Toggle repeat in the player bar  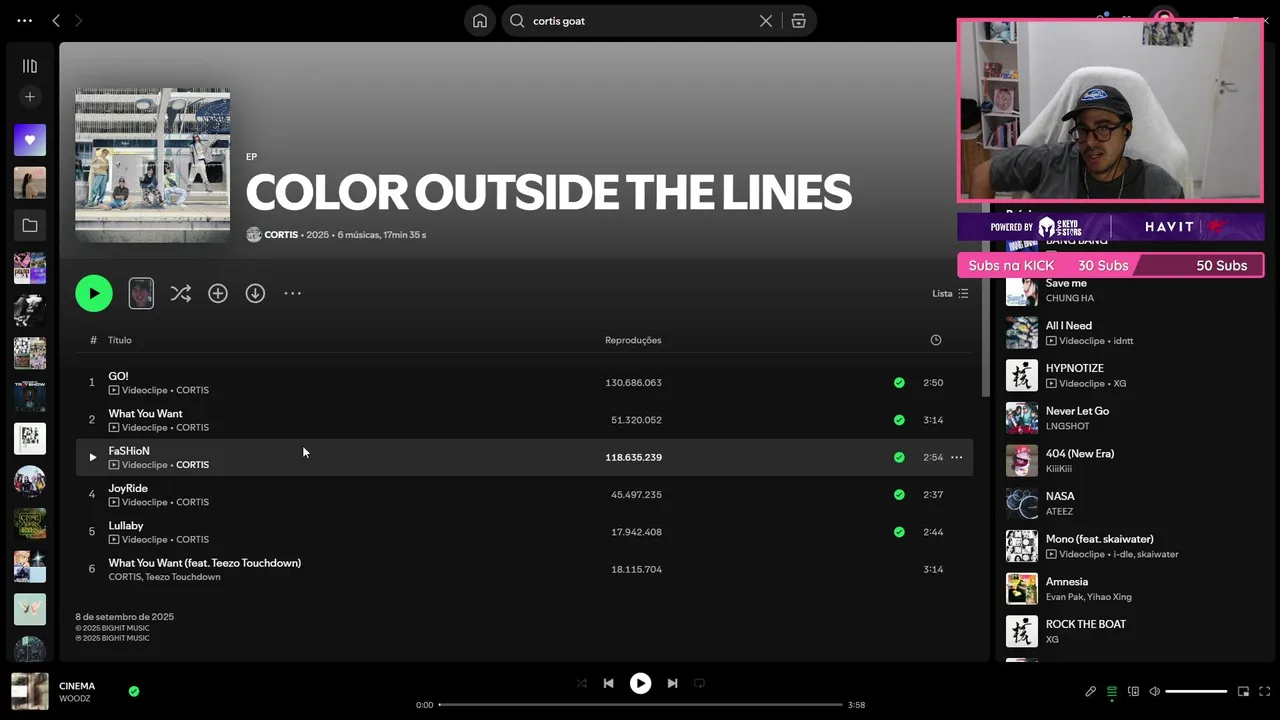click(x=700, y=684)
